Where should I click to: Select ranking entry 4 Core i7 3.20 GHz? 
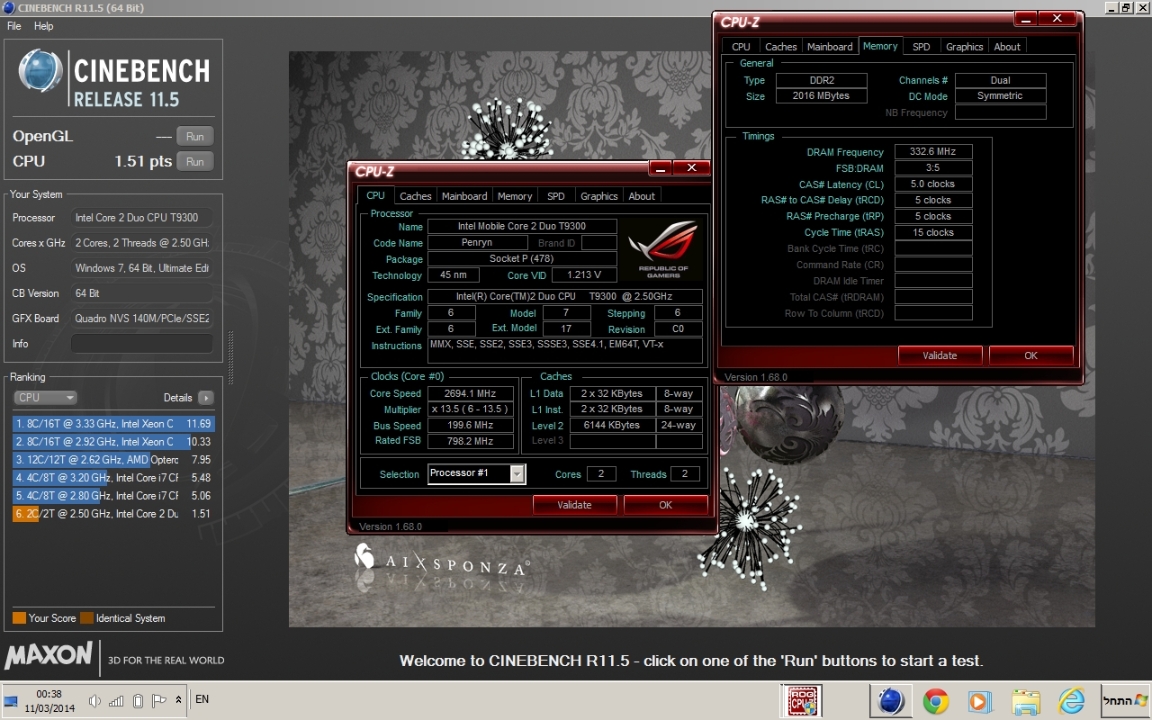113,478
